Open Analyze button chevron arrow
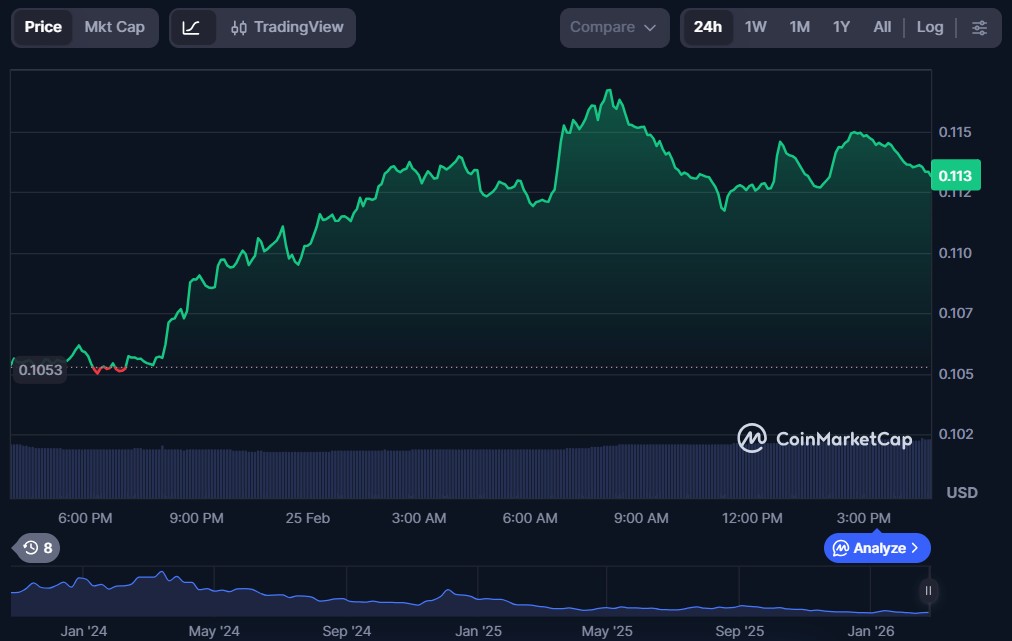Screen dimensions: 1012x641 (915, 548)
